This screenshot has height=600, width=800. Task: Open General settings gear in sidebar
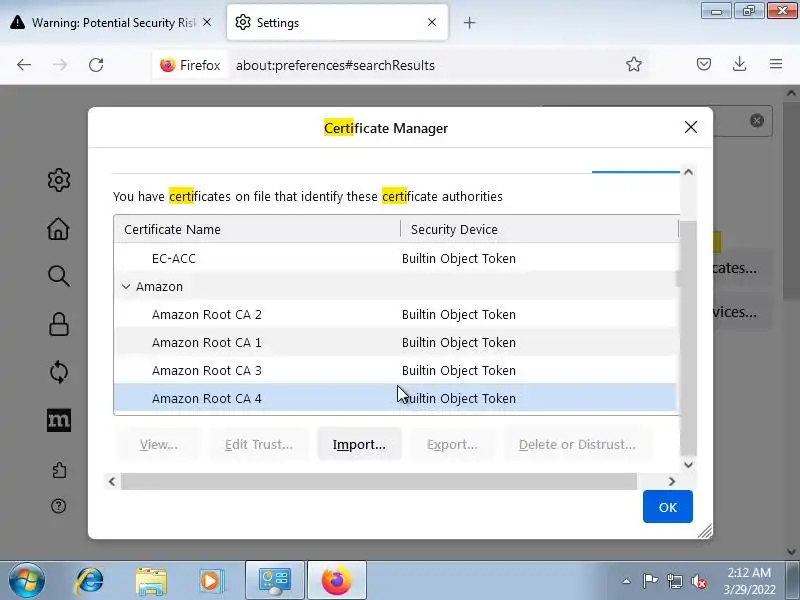pos(59,180)
